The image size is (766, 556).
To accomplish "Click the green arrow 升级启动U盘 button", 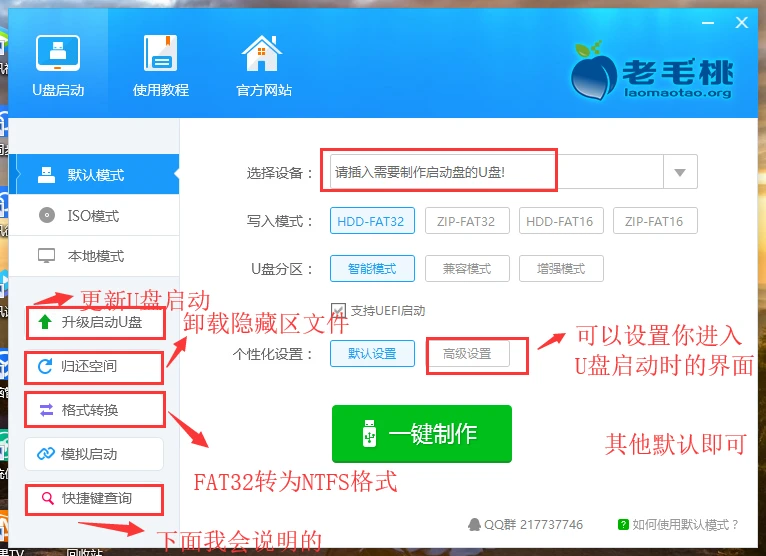I will [x=94, y=322].
